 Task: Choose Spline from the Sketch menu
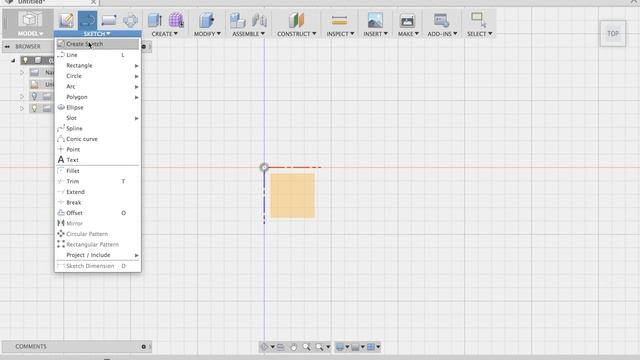[98, 128]
